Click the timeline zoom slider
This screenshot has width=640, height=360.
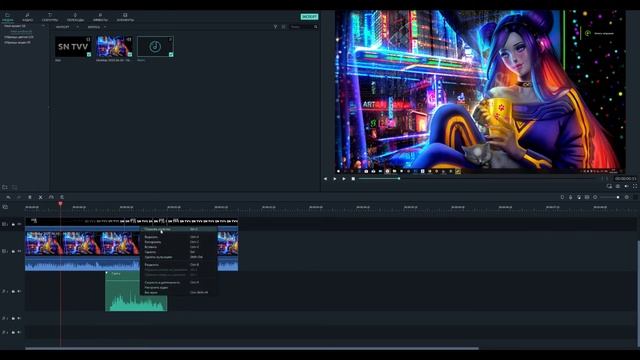(x=610, y=197)
